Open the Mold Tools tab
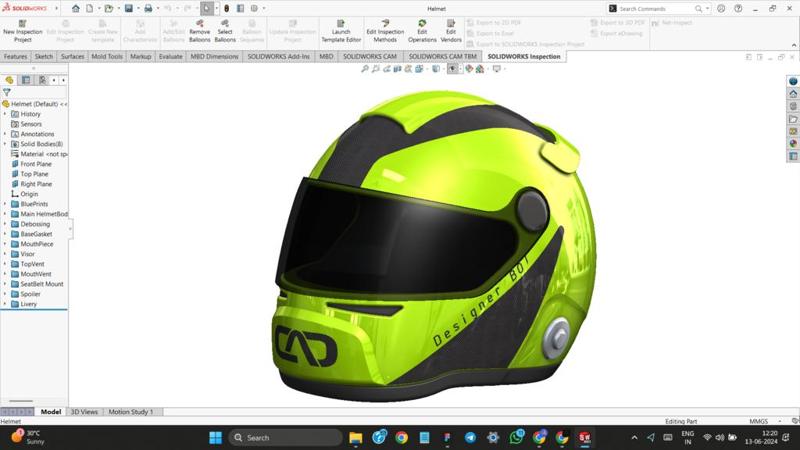Screen dimensions: 800x450 pos(107,56)
